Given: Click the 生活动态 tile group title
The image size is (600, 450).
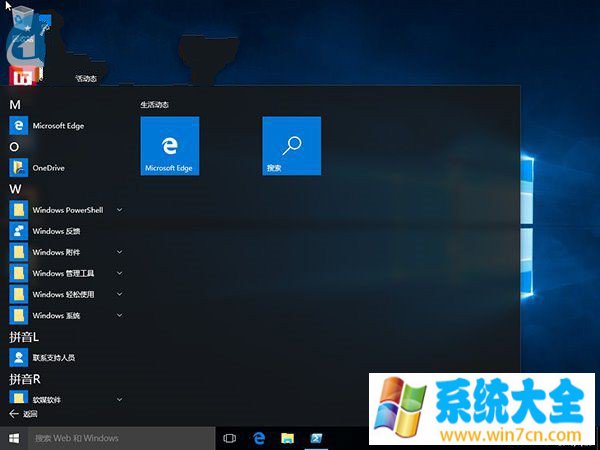Looking at the screenshot, I should click(155, 104).
